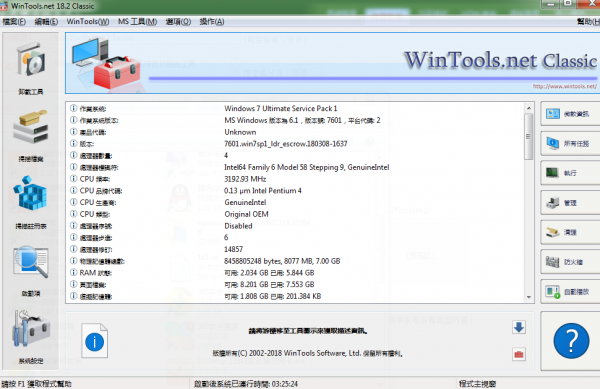The height and width of the screenshot is (389, 600).
Task: Select '3192.93 MHz' CPU frequency value
Action: (245, 179)
